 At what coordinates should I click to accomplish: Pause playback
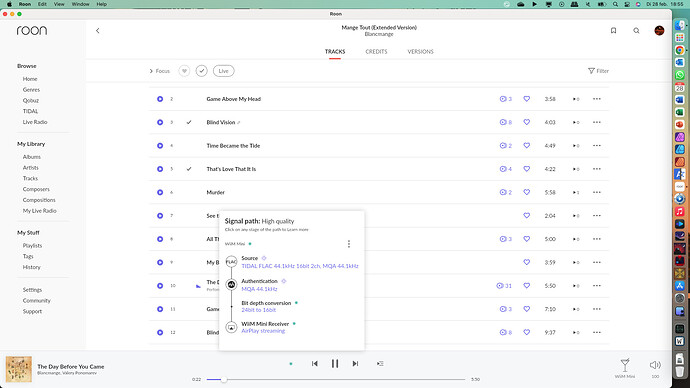coord(335,363)
